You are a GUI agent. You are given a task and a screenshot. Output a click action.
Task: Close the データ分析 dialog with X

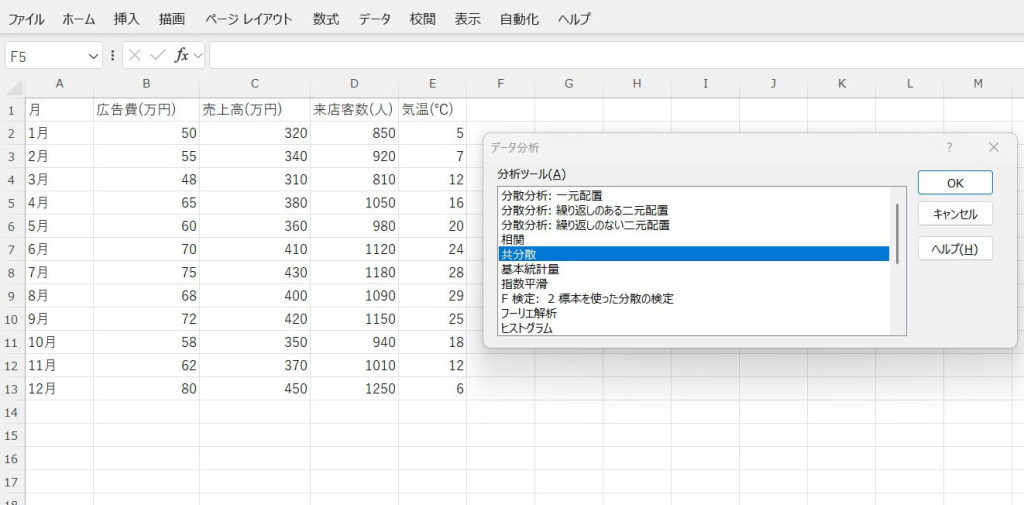tap(993, 147)
